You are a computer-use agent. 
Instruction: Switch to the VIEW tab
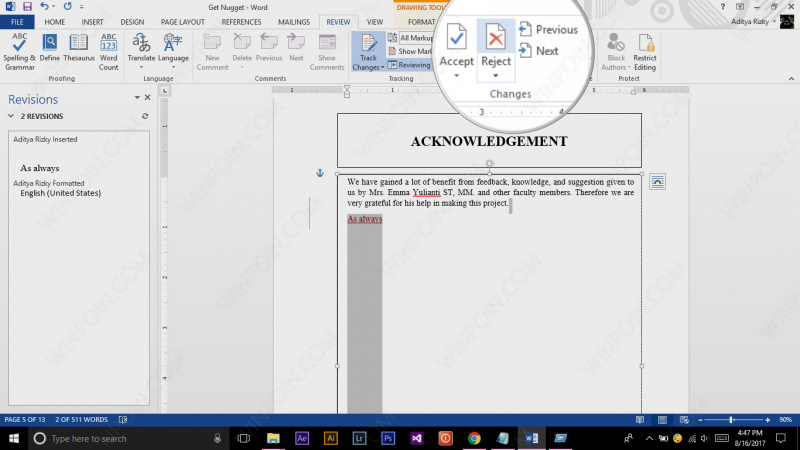pyautogui.click(x=374, y=22)
